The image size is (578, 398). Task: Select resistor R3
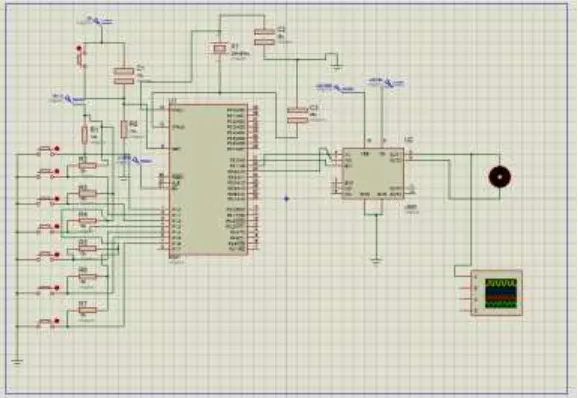pyautogui.click(x=87, y=193)
